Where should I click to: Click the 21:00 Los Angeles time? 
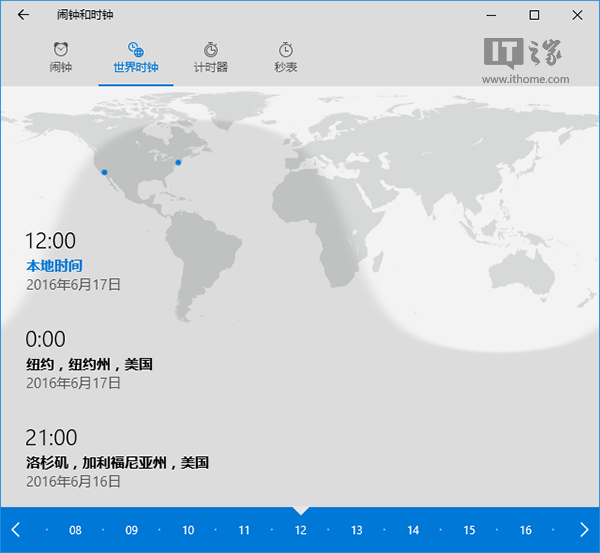pos(51,437)
